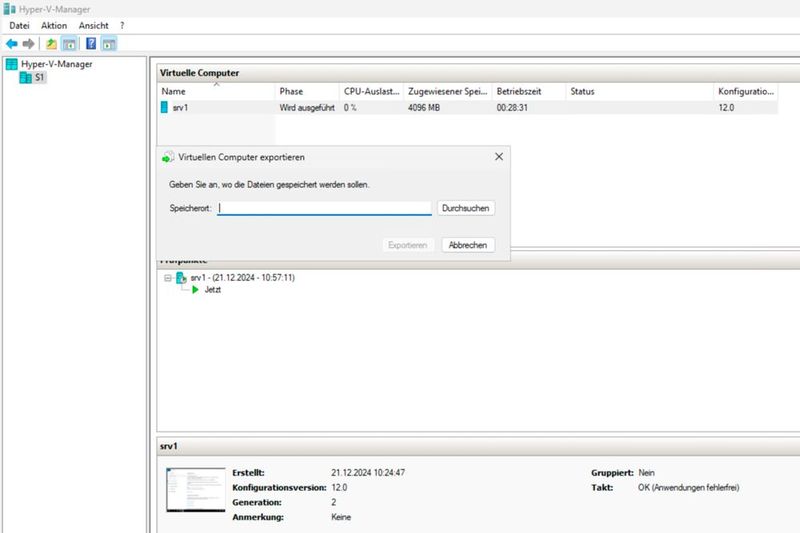Click the Gruppiert value 'Nein'
Image resolution: width=800 pixels, height=533 pixels.
click(x=646, y=473)
